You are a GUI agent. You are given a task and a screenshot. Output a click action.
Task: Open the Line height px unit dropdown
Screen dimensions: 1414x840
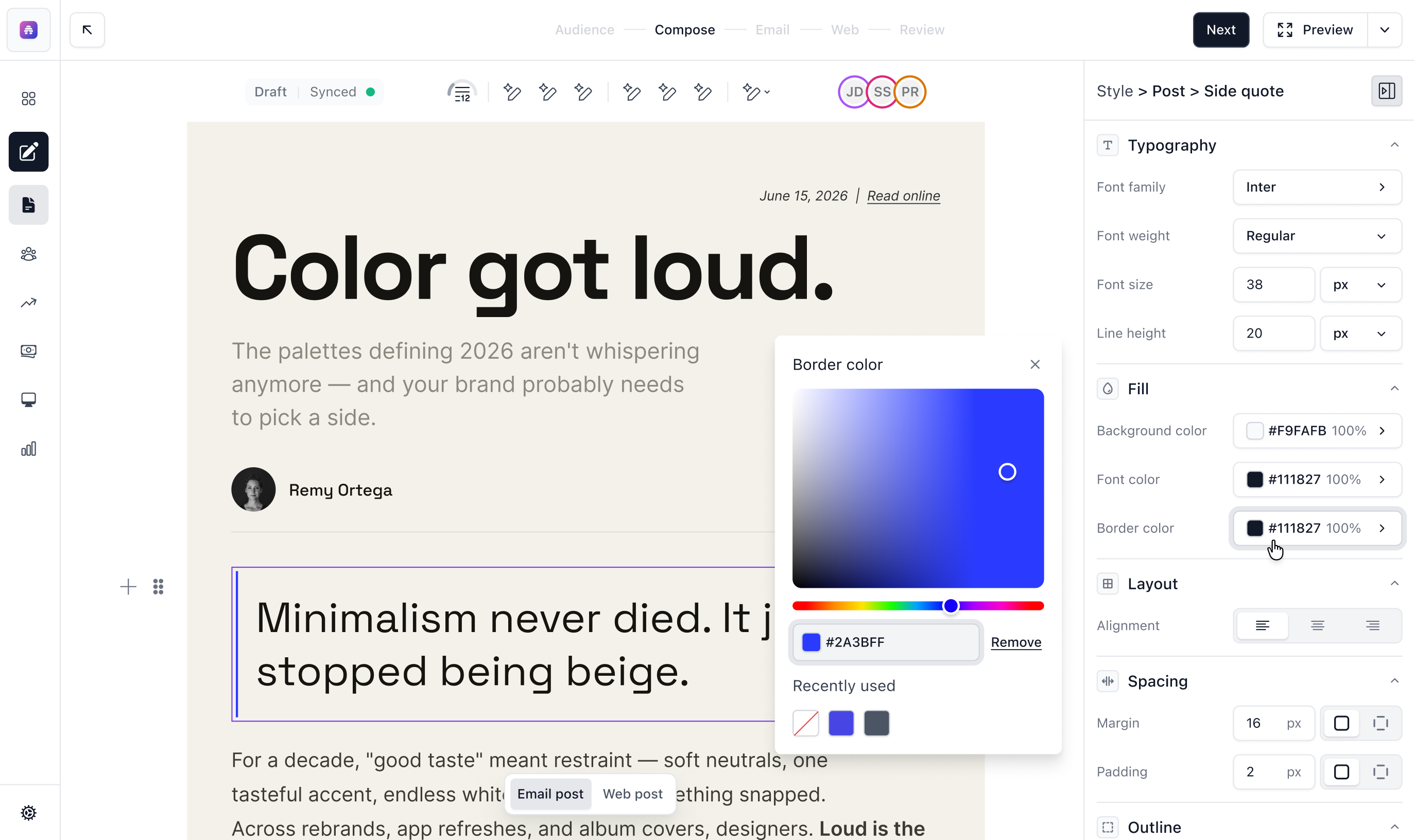point(1360,333)
